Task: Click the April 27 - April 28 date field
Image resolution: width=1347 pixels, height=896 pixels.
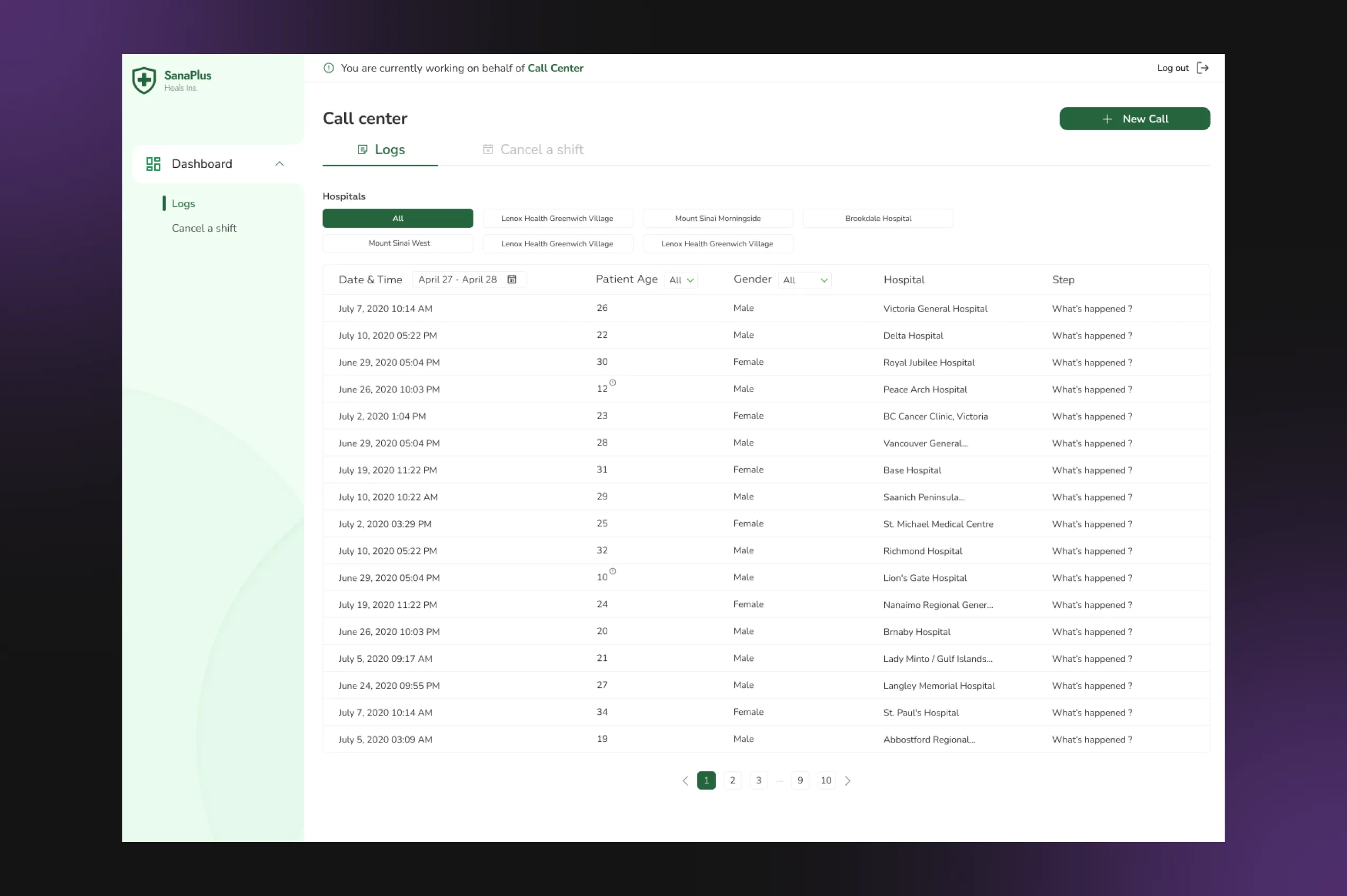Action: [457, 280]
